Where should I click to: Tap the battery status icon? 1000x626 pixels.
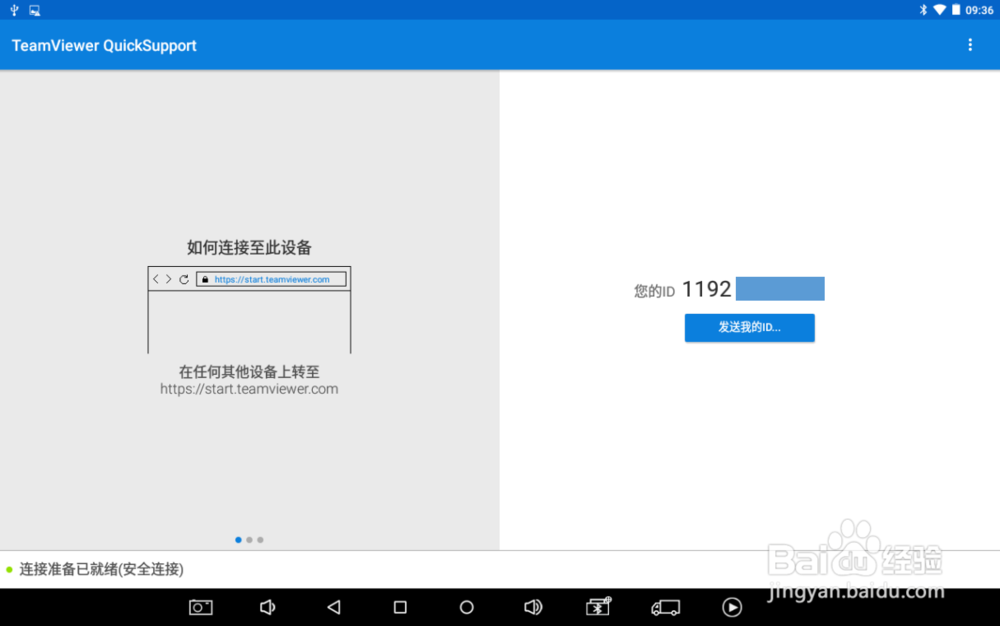(956, 10)
